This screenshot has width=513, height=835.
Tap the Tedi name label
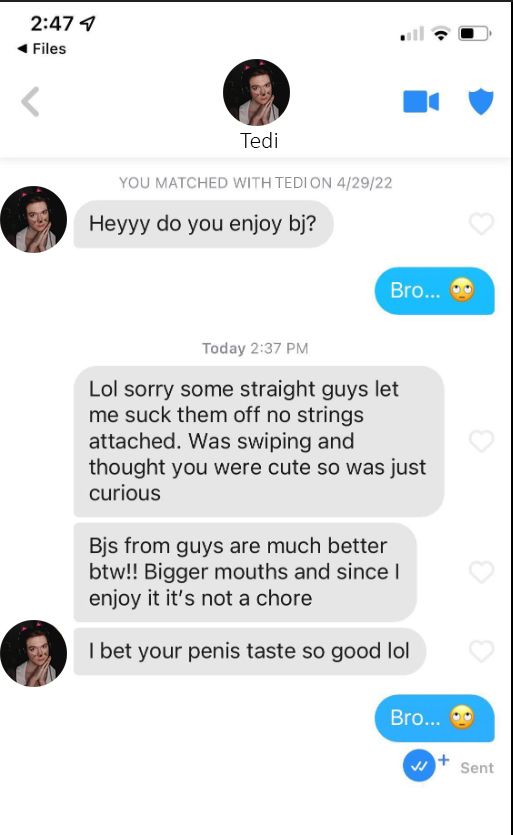[259, 141]
